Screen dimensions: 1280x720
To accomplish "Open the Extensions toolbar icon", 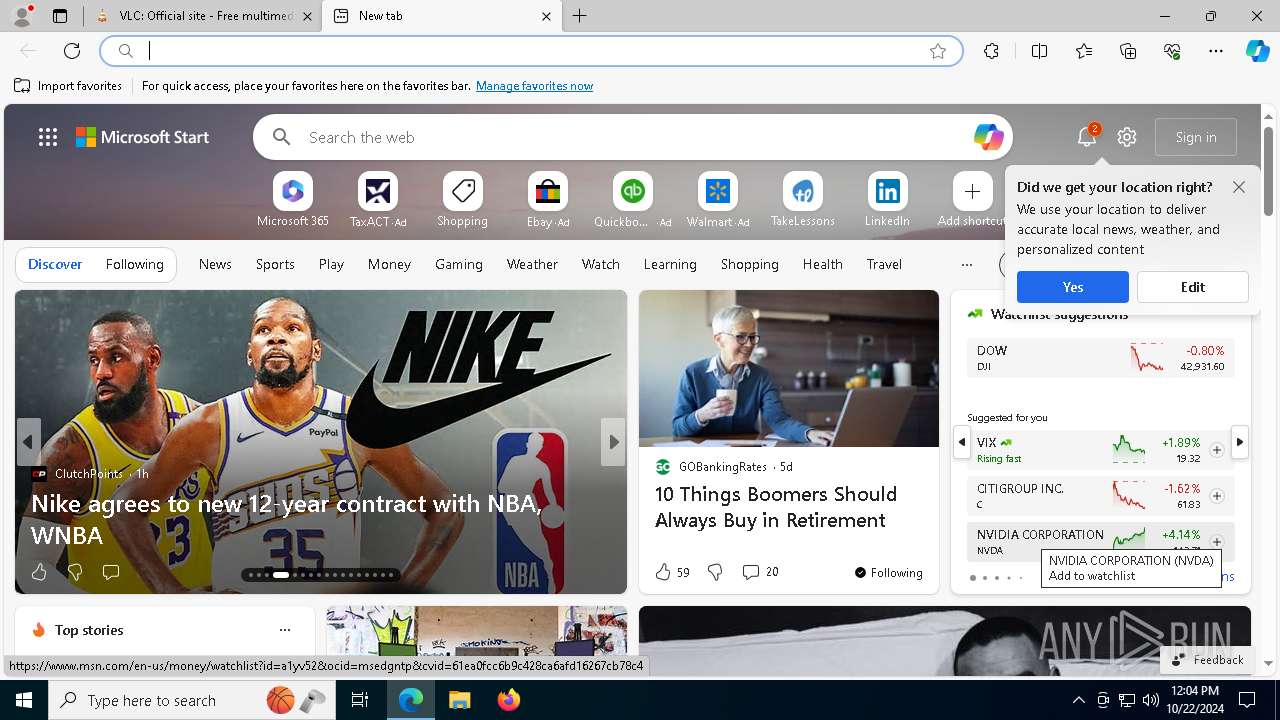I will tap(991, 51).
